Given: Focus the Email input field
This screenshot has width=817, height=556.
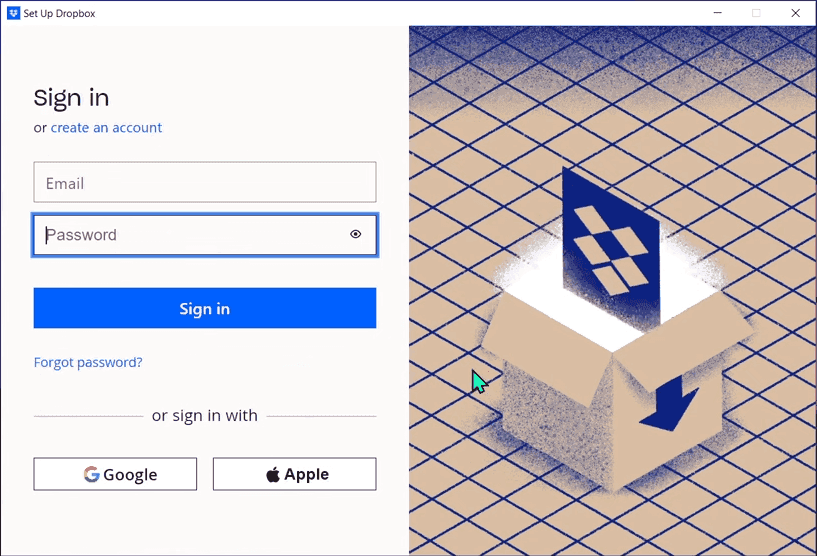Looking at the screenshot, I should [205, 182].
